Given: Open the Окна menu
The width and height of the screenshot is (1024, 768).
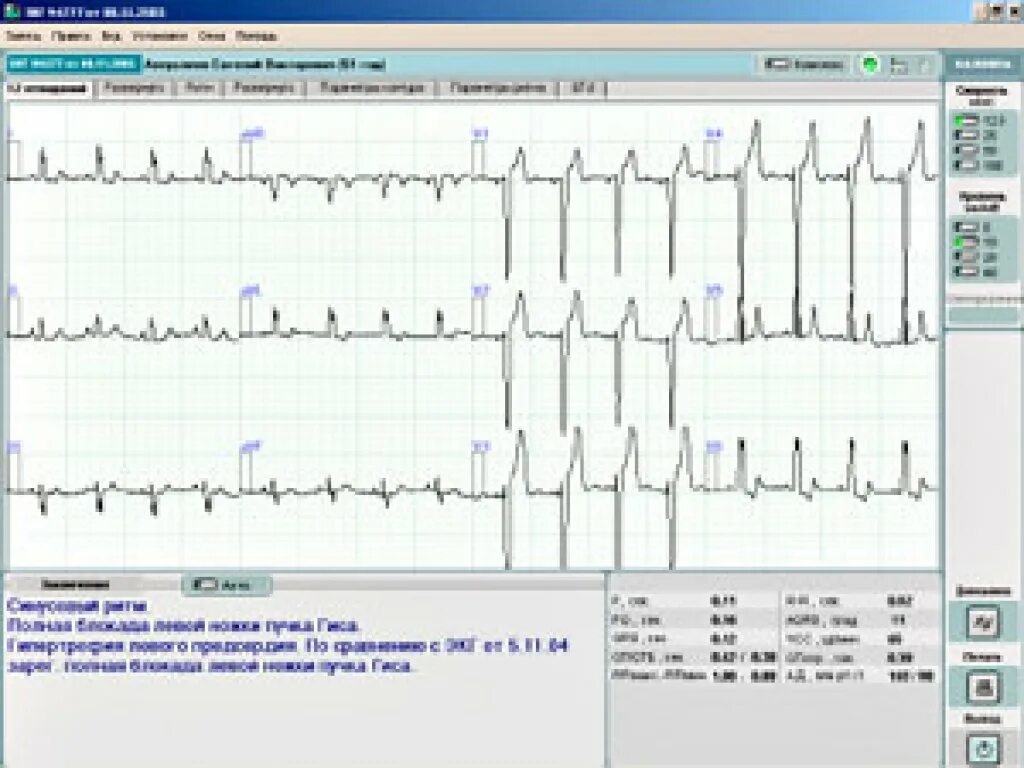Looking at the screenshot, I should [x=212, y=36].
